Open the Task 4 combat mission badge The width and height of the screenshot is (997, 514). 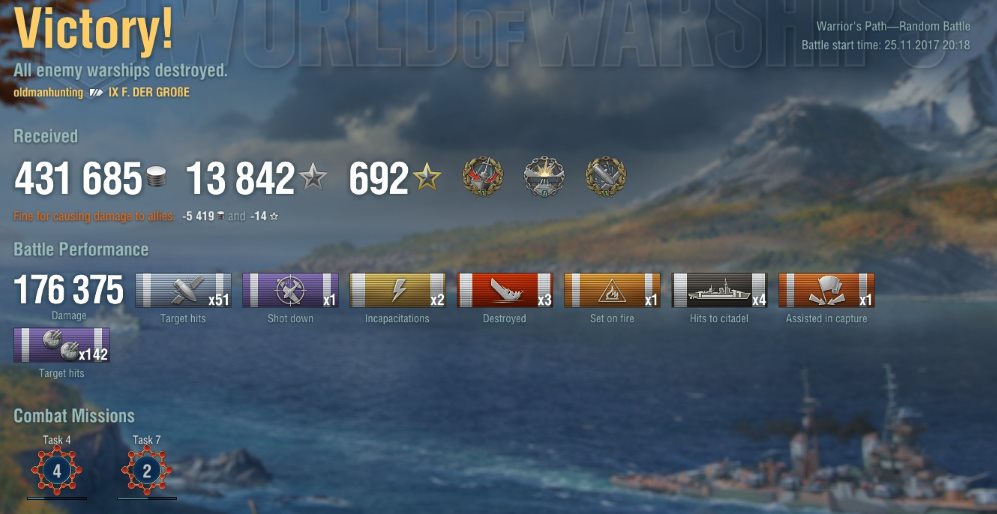(x=57, y=471)
